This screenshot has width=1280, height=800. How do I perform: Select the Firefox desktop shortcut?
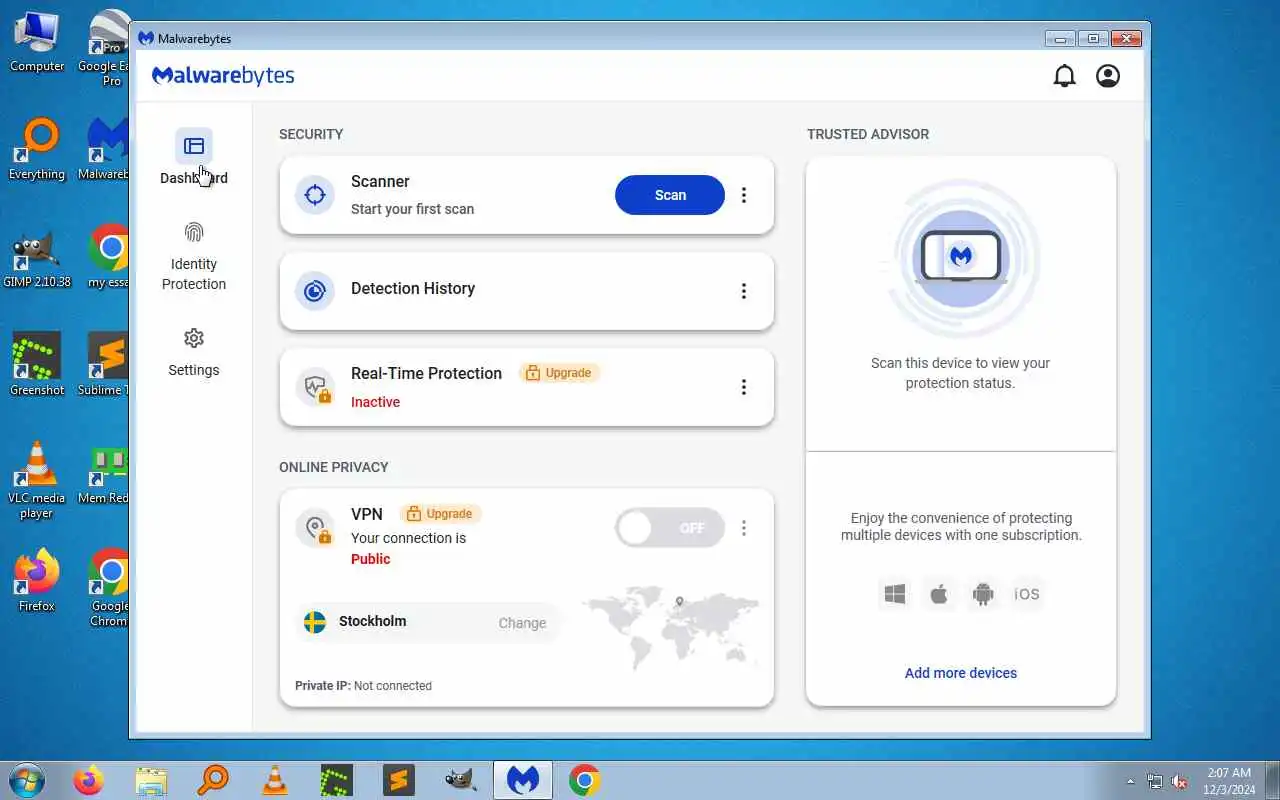point(37,580)
